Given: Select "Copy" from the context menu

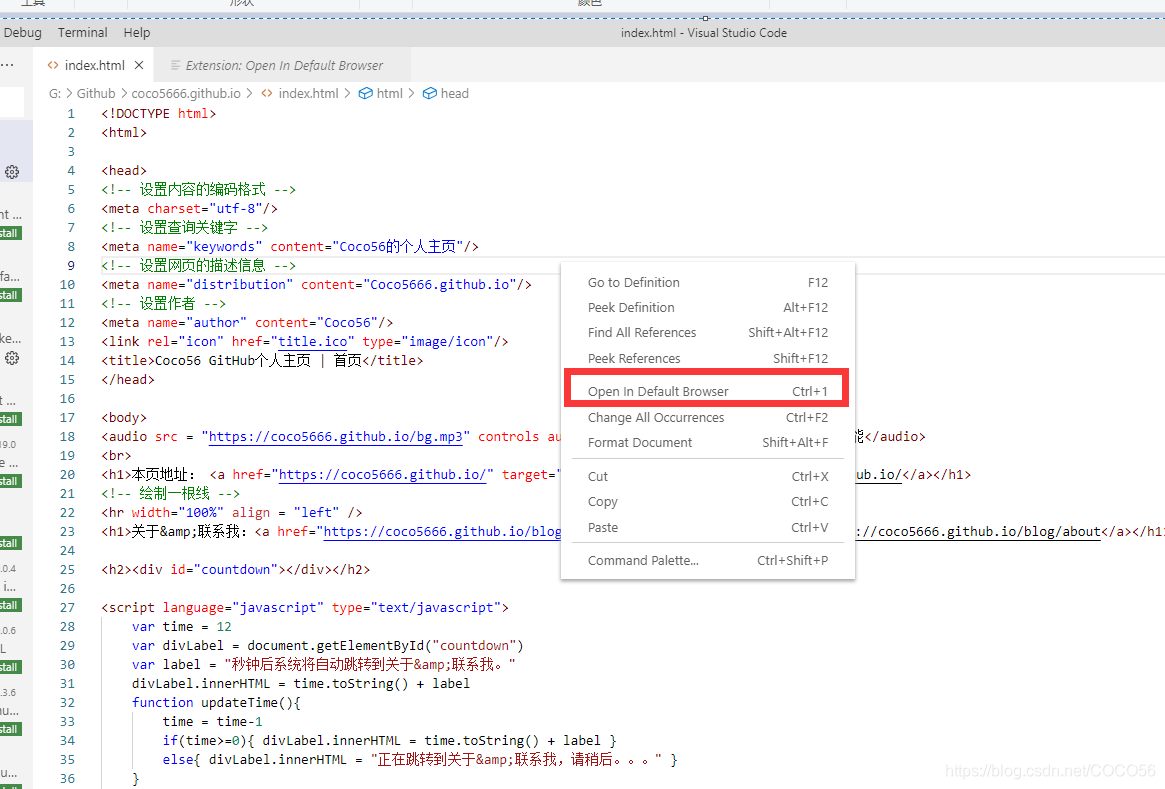Looking at the screenshot, I should (x=602, y=501).
